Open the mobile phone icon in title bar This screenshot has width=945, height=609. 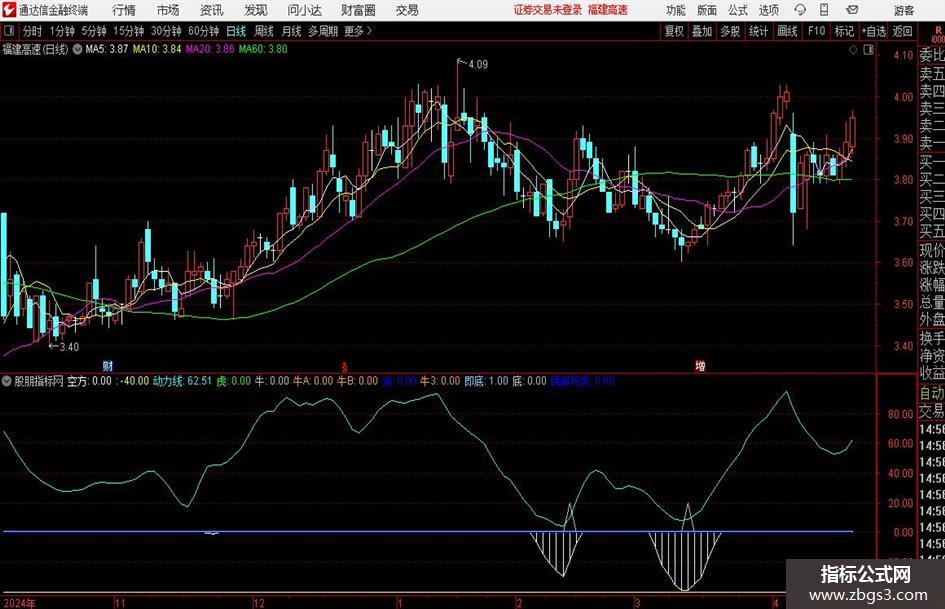[824, 10]
